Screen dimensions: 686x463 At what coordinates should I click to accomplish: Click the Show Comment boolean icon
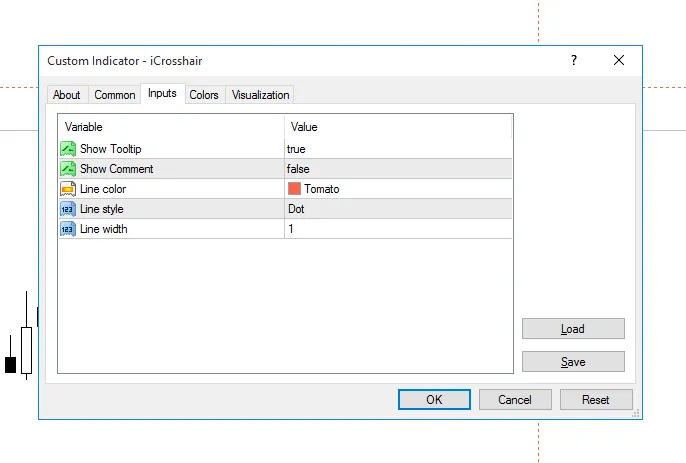coord(68,169)
